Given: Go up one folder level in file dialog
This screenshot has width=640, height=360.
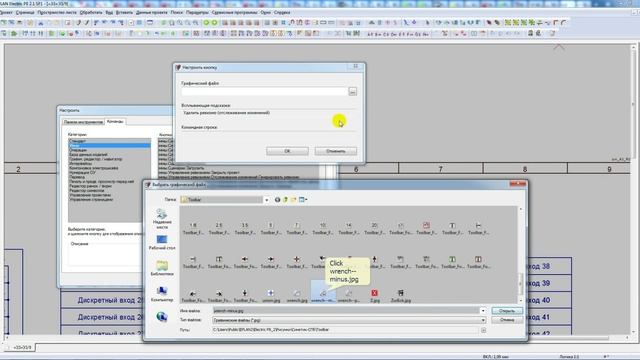Looking at the screenshot, I should [285, 200].
